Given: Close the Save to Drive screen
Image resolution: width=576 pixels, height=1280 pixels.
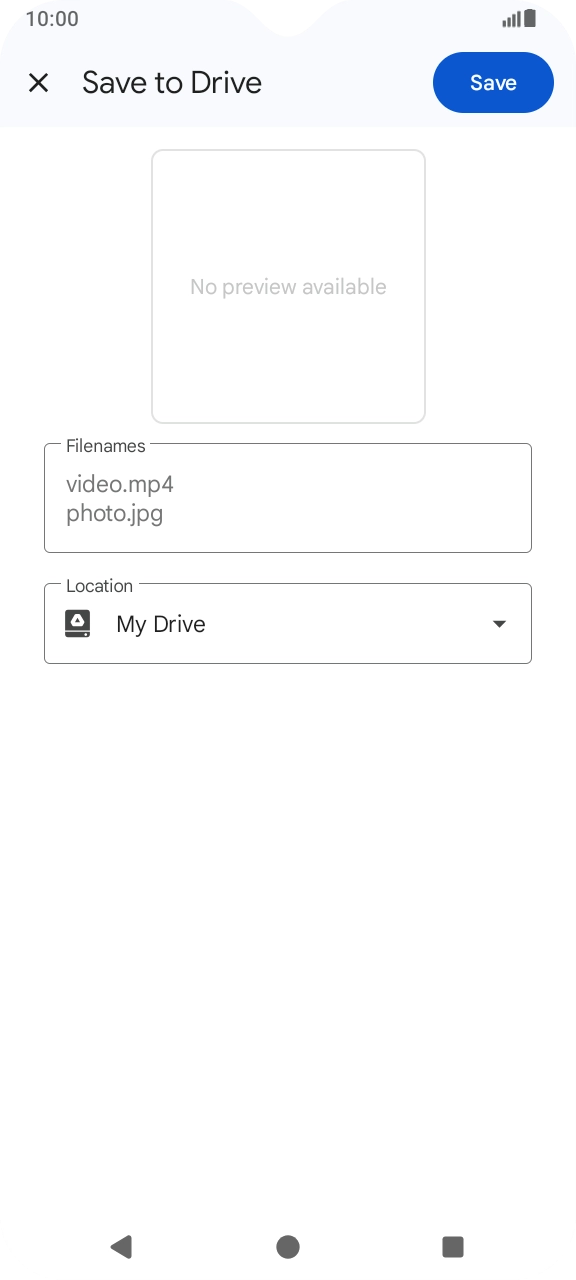Looking at the screenshot, I should (x=39, y=83).
